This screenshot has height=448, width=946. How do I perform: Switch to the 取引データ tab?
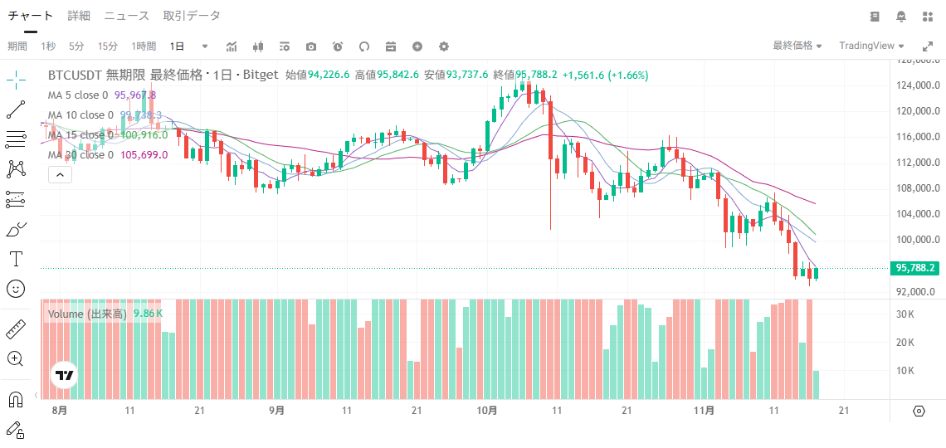(191, 16)
